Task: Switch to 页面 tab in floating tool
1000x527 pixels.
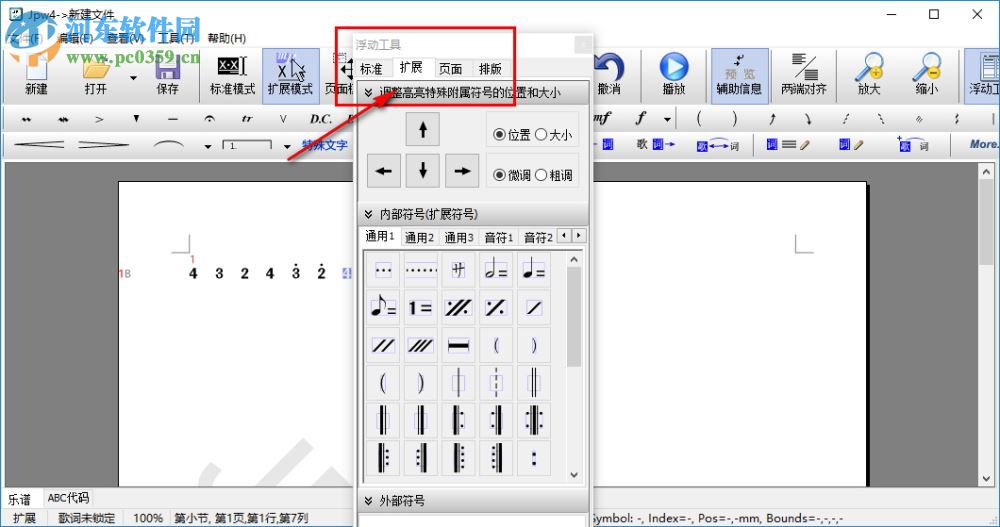Action: (x=450, y=69)
